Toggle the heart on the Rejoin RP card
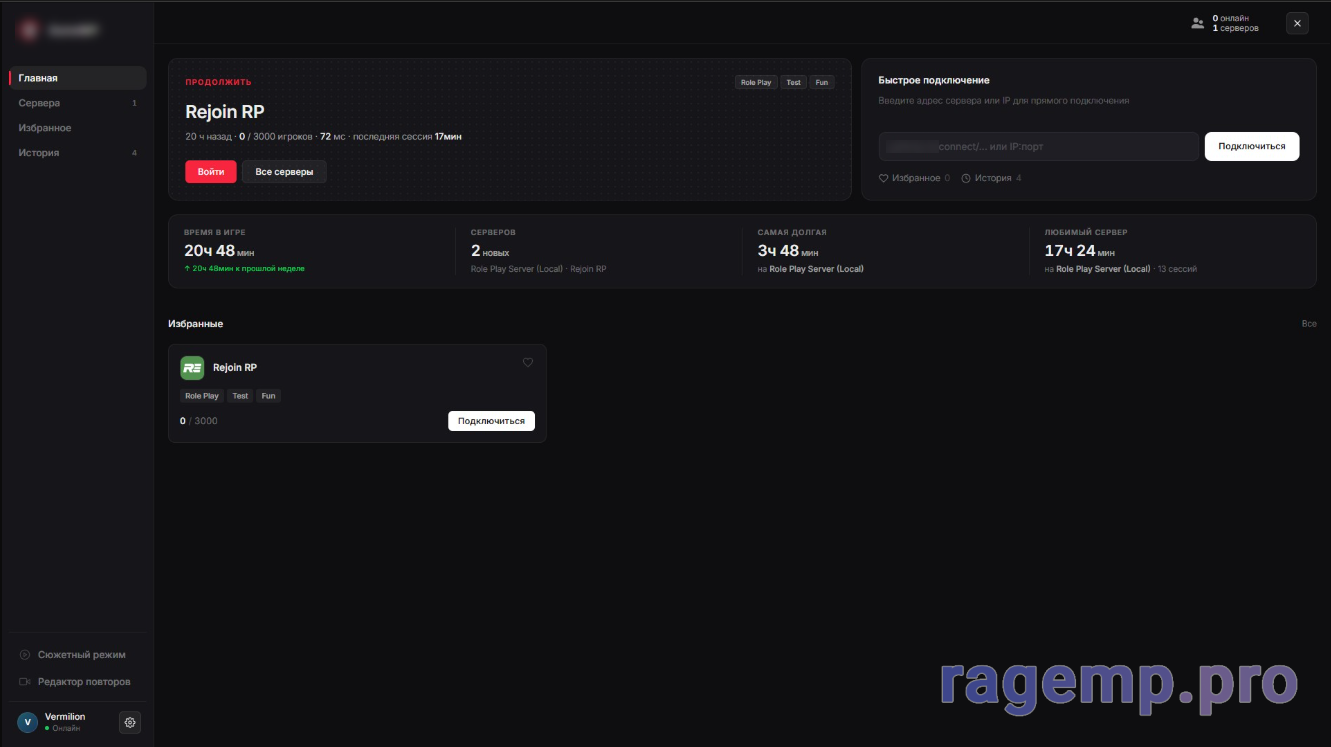This screenshot has width=1331, height=747. point(528,363)
